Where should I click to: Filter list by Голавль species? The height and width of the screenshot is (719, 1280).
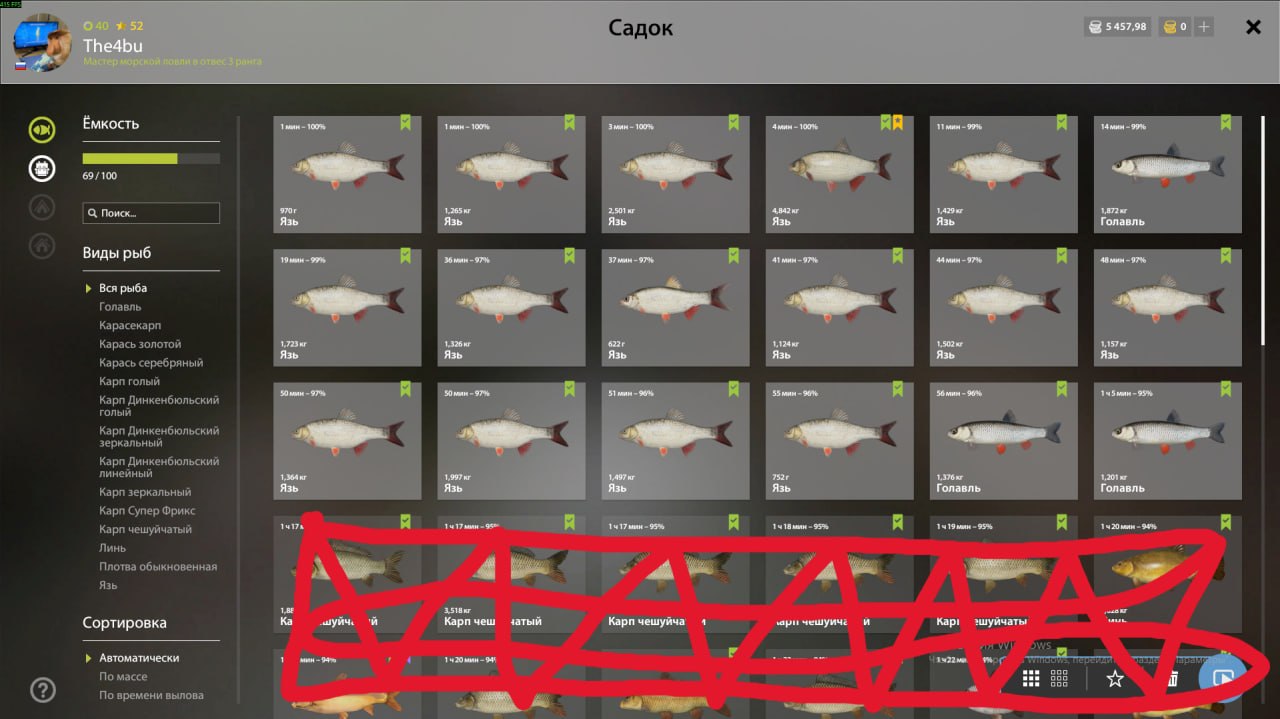pos(120,307)
